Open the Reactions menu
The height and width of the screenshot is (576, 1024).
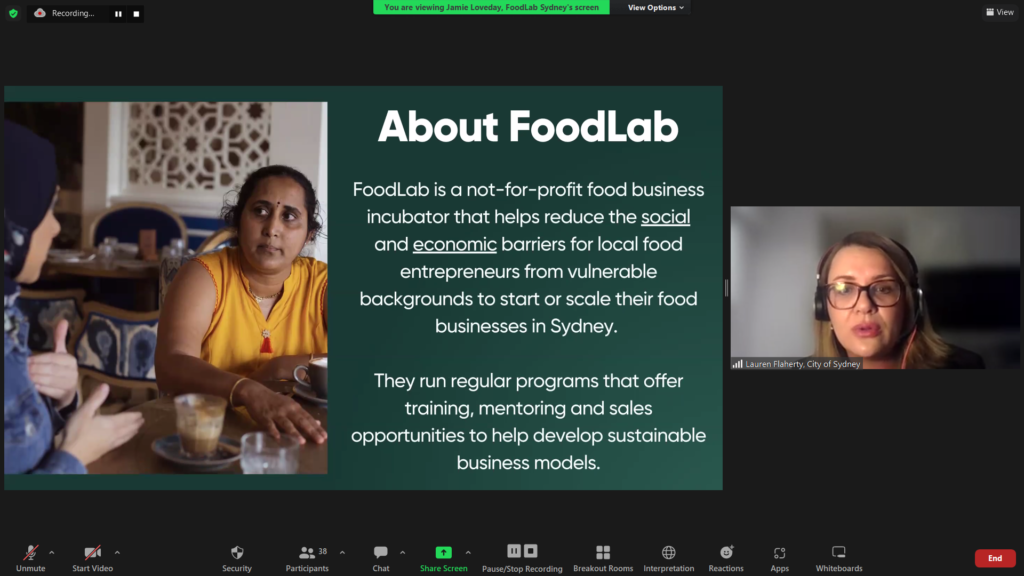pyautogui.click(x=726, y=558)
